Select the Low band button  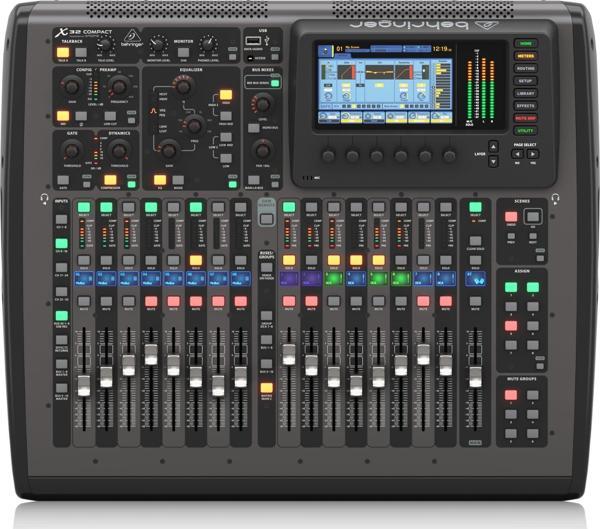pos(226,158)
